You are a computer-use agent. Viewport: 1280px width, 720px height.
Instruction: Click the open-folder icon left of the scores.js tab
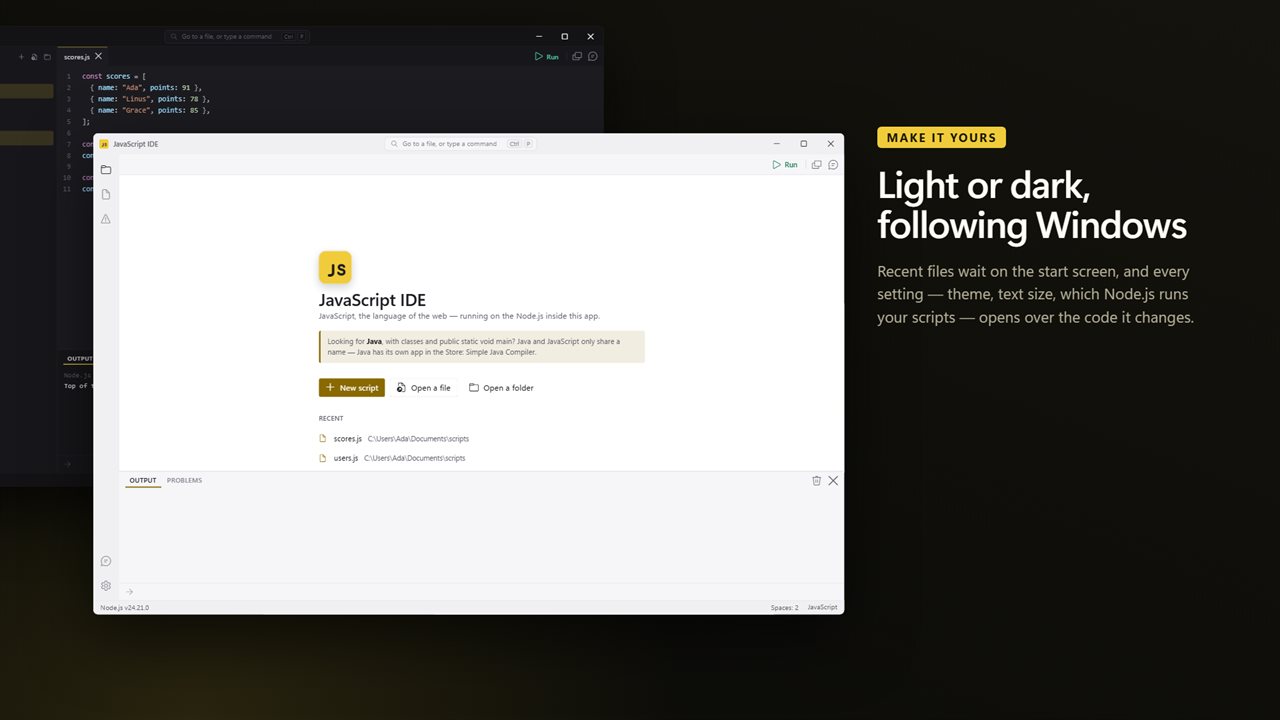(47, 57)
